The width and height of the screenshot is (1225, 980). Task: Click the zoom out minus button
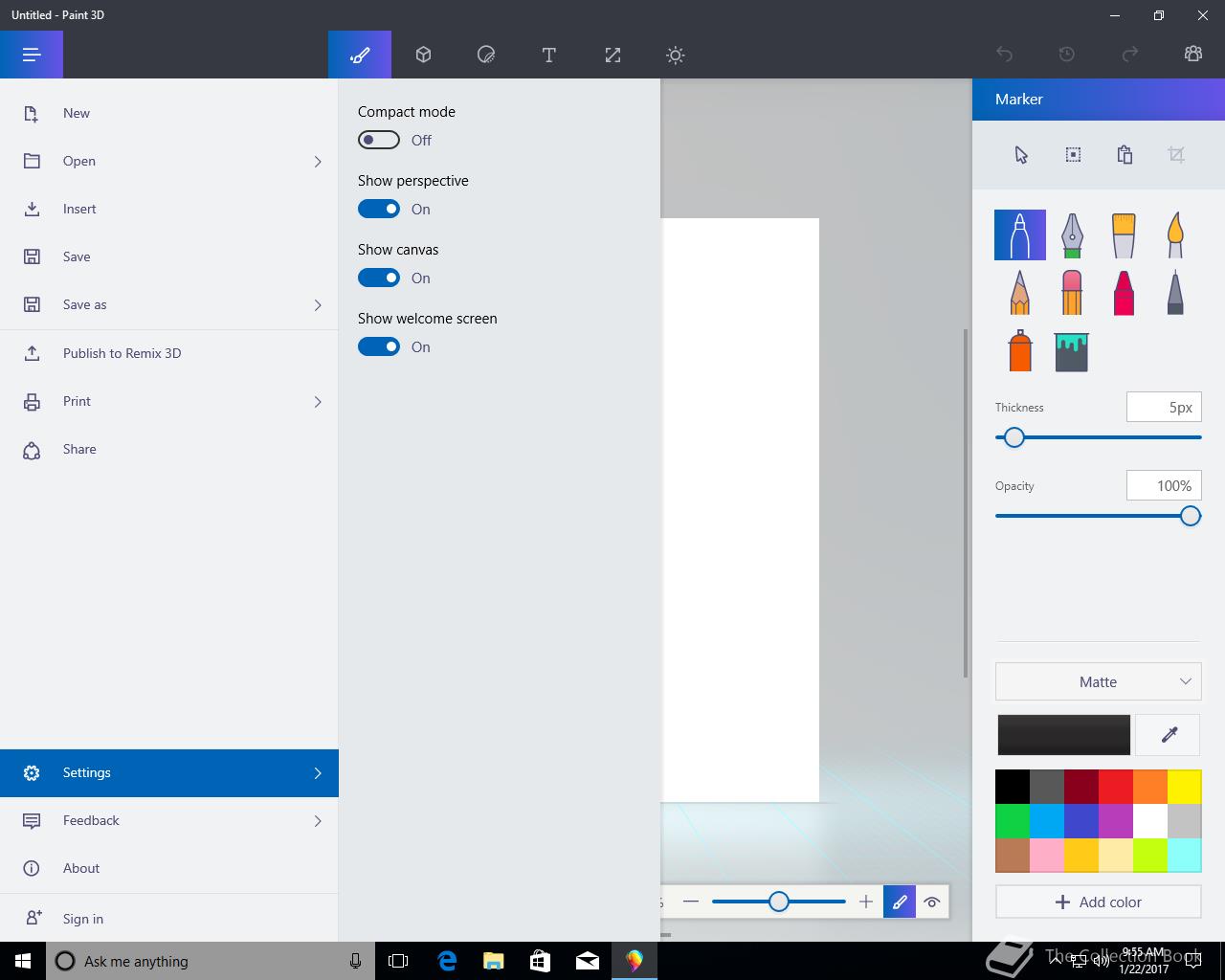coord(691,902)
